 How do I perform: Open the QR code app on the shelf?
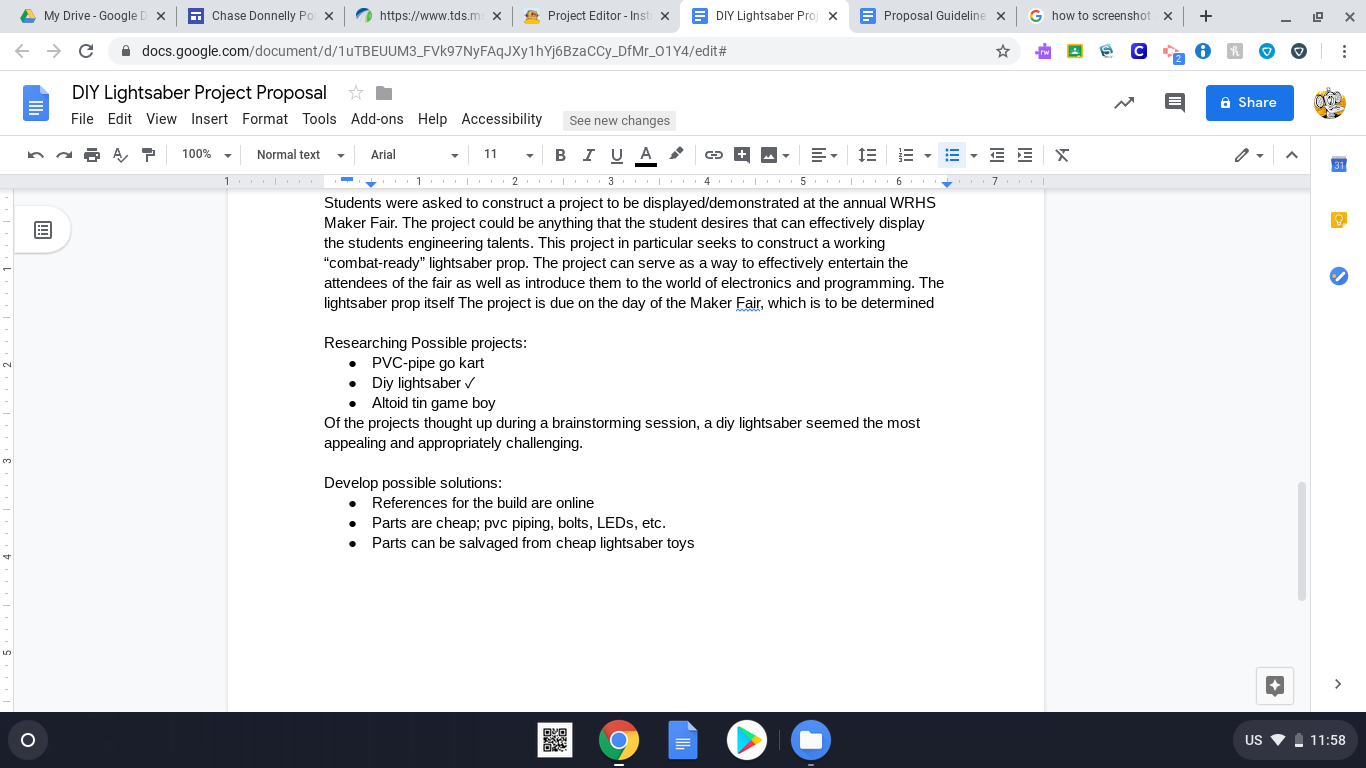(556, 740)
